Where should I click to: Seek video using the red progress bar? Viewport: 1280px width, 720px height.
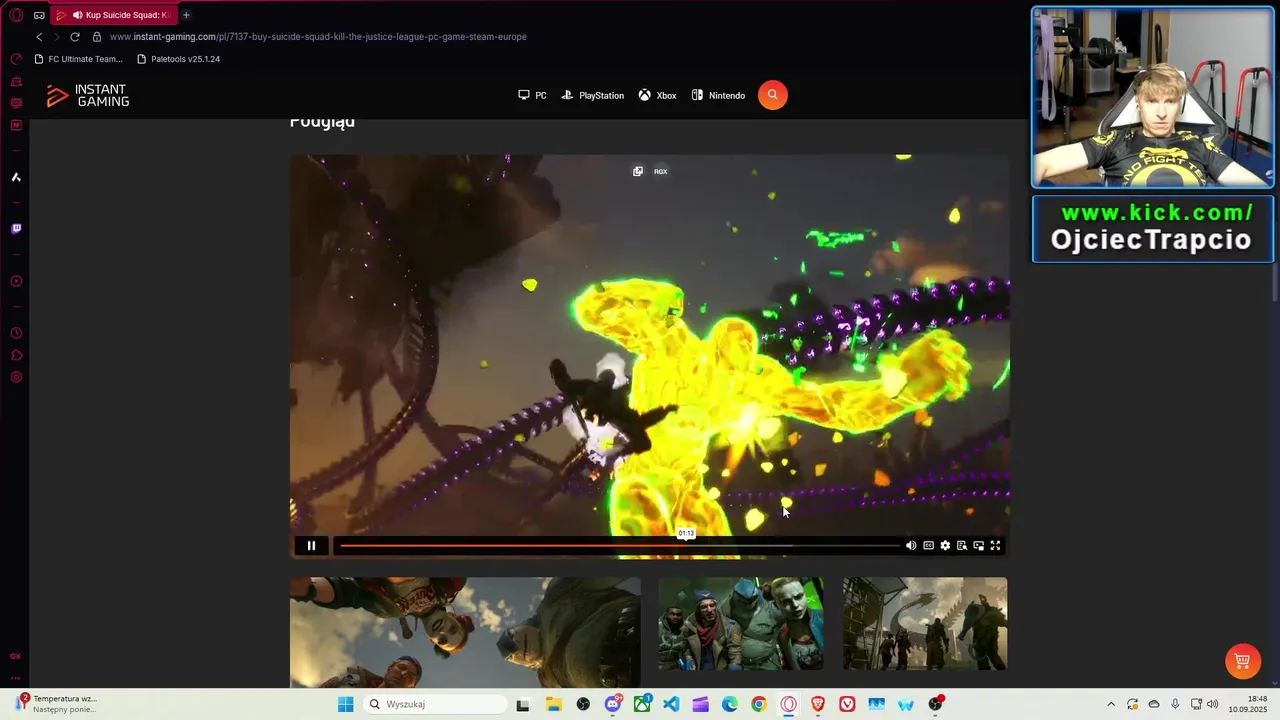(618, 546)
